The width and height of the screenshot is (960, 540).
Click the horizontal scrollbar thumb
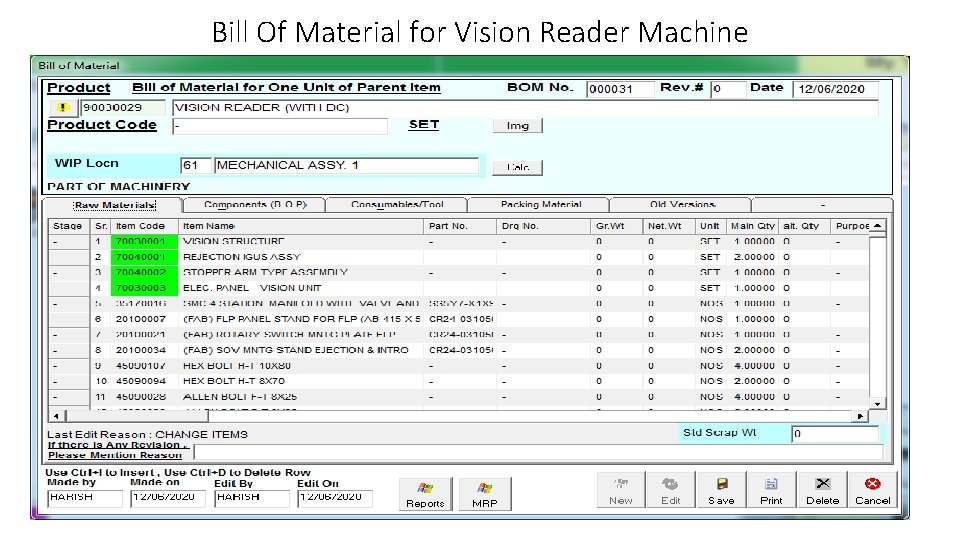coord(137,416)
